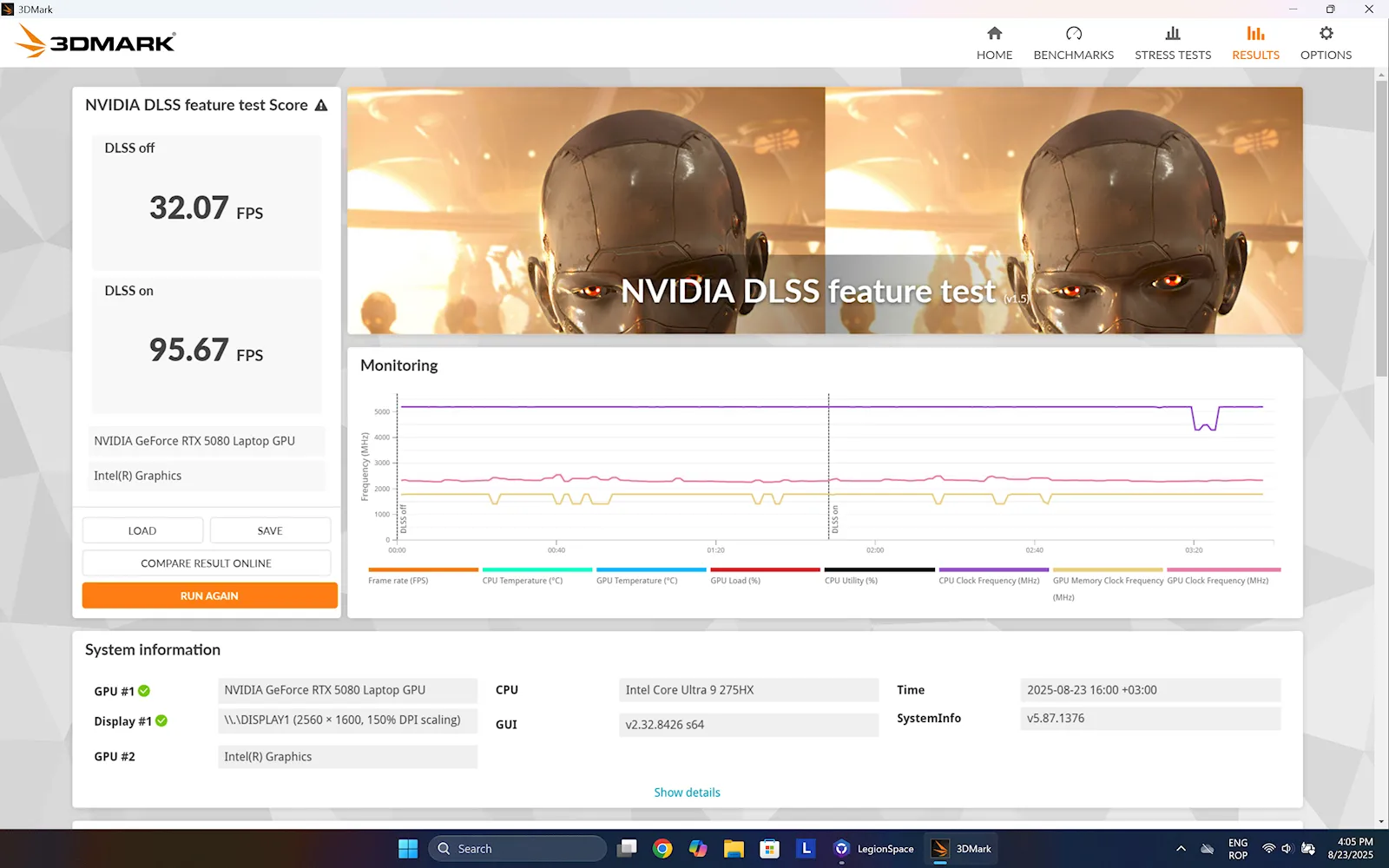This screenshot has width=1389, height=868.
Task: Open the Windows Start menu
Action: pyautogui.click(x=408, y=848)
